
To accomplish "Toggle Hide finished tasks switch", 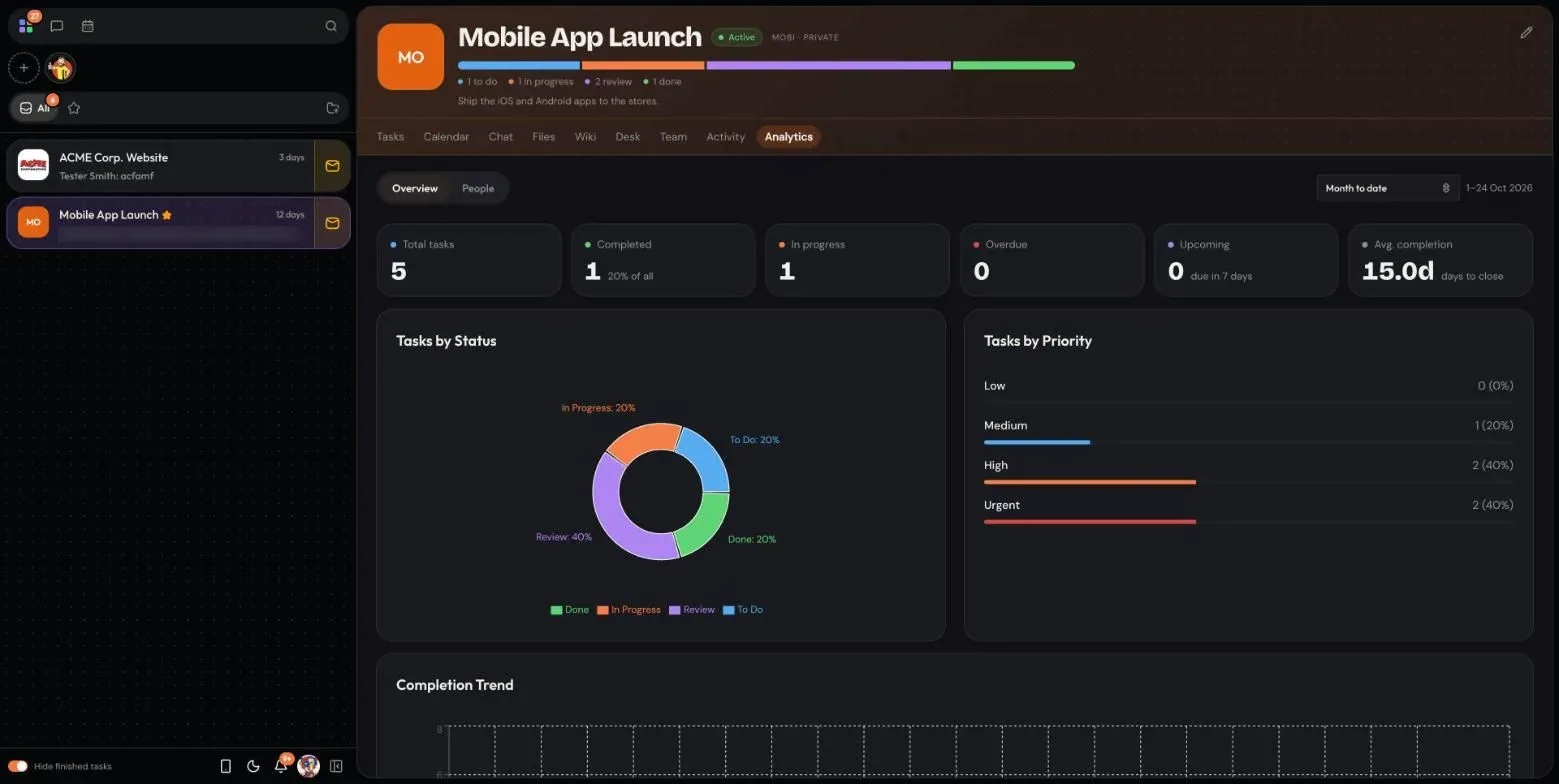I will (18, 766).
